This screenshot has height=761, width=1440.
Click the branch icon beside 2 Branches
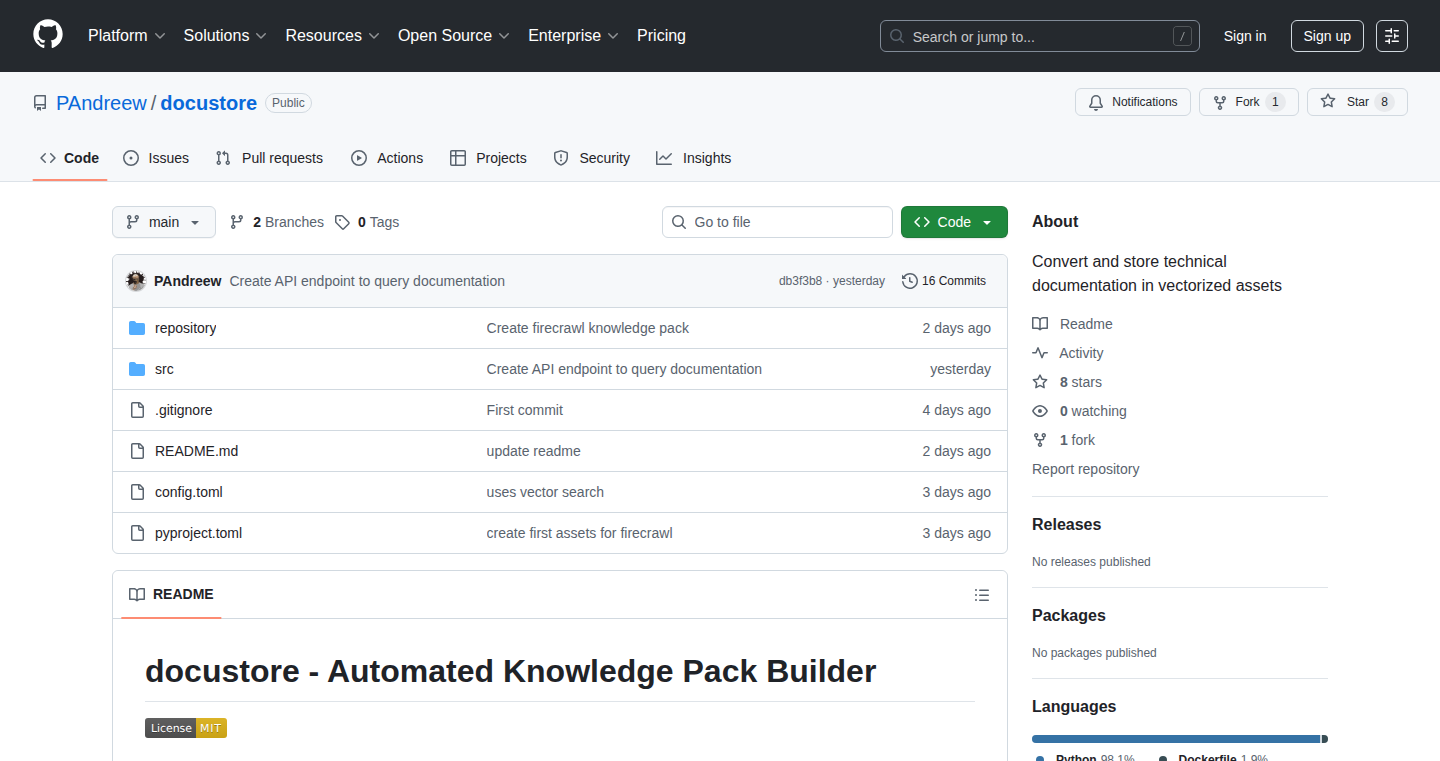237,222
